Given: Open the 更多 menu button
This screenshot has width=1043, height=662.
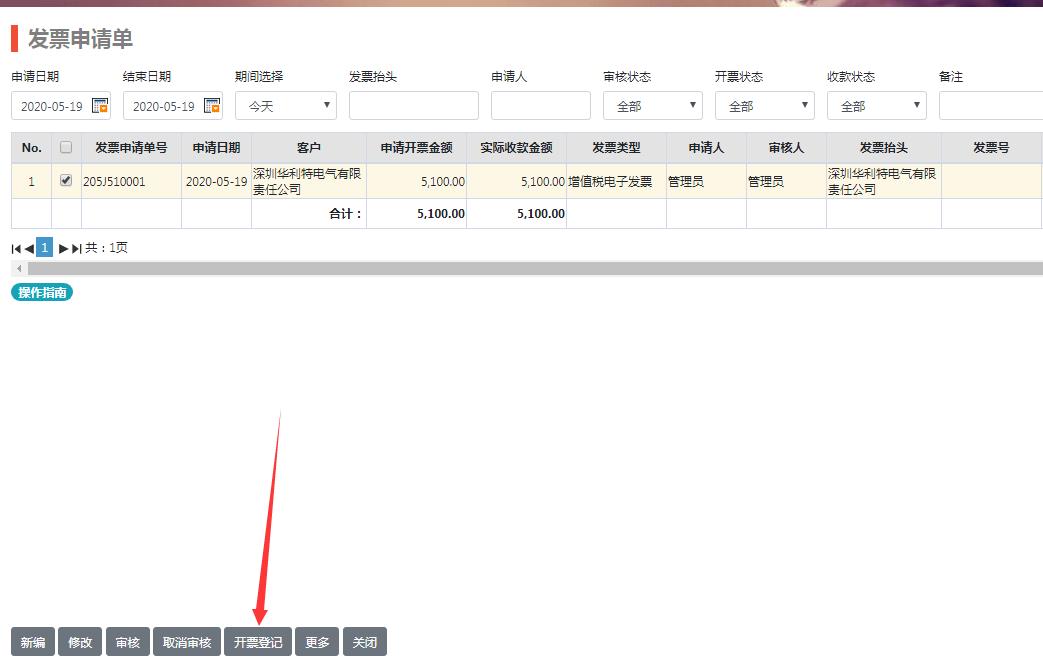Looking at the screenshot, I should 317,642.
